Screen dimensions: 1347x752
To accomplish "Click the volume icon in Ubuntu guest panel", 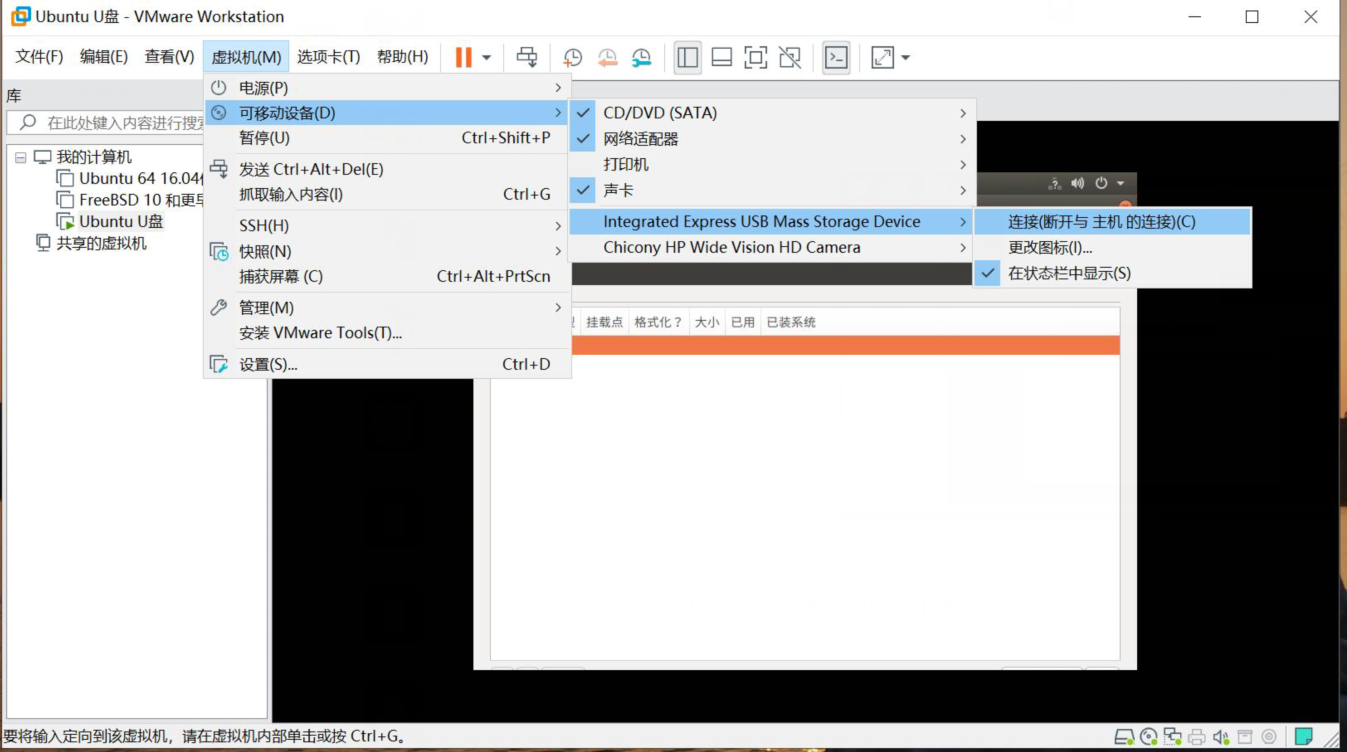I will coord(1077,183).
